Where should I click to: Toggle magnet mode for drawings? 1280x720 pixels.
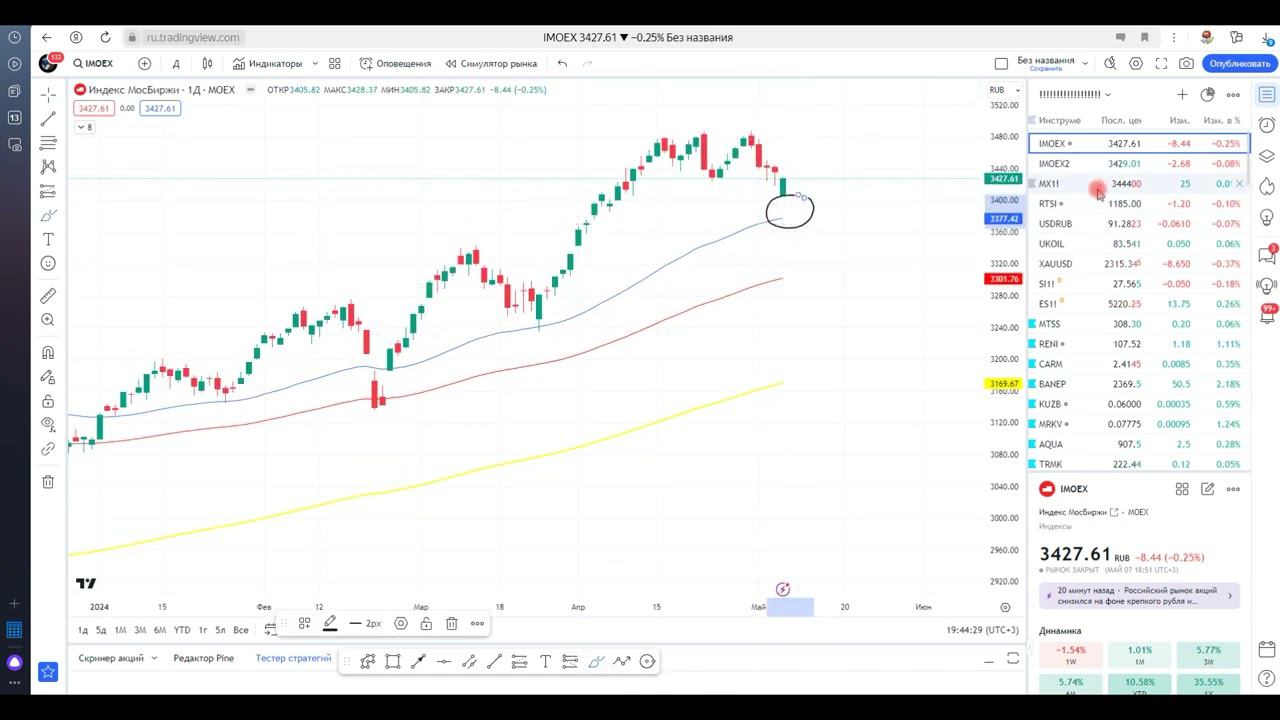[x=48, y=352]
